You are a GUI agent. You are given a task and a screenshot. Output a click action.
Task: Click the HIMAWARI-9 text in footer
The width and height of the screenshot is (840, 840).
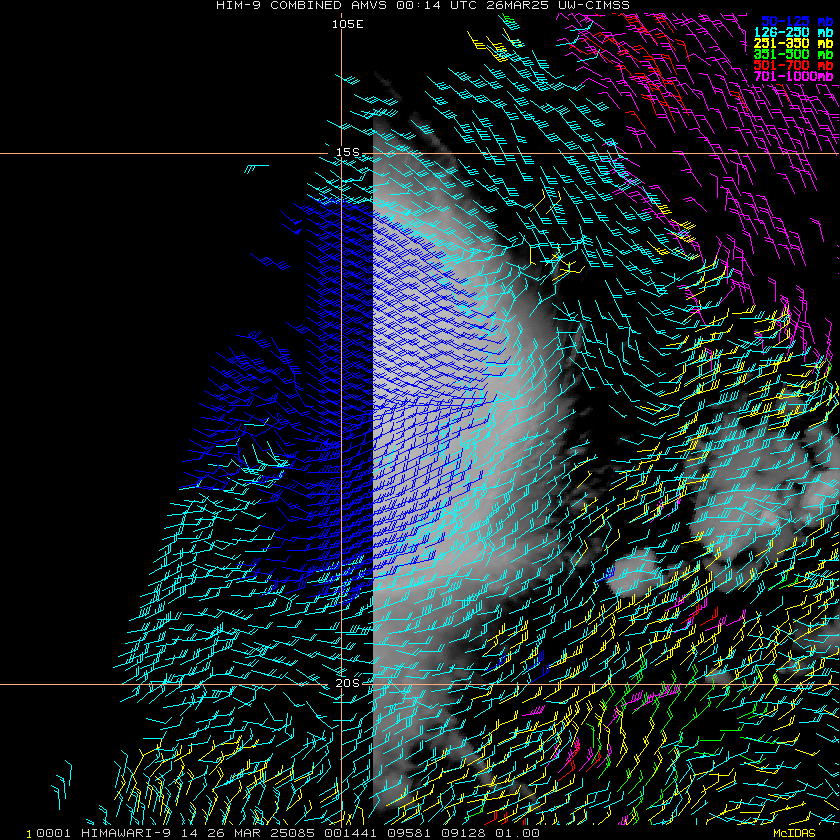point(126,833)
